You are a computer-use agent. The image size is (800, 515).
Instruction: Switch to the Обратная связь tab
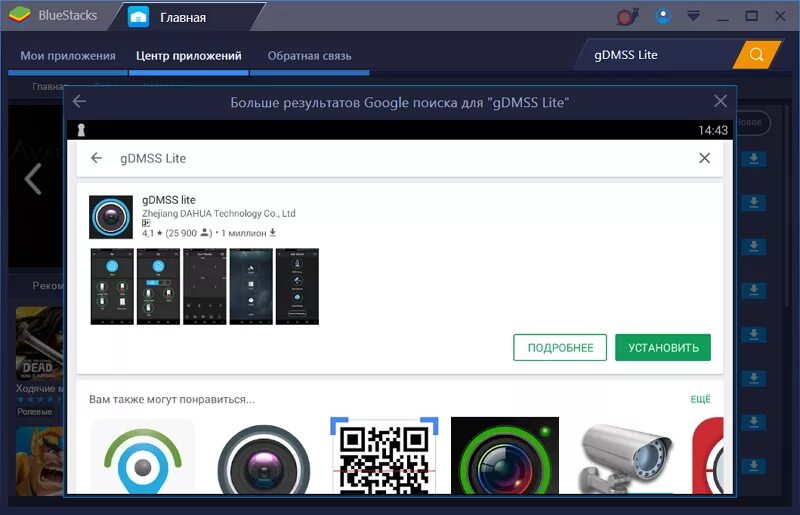point(309,56)
